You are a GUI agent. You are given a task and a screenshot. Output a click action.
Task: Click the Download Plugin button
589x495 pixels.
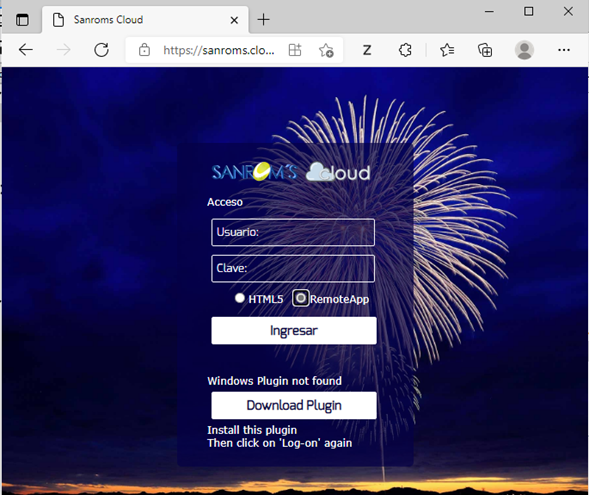[x=294, y=405]
